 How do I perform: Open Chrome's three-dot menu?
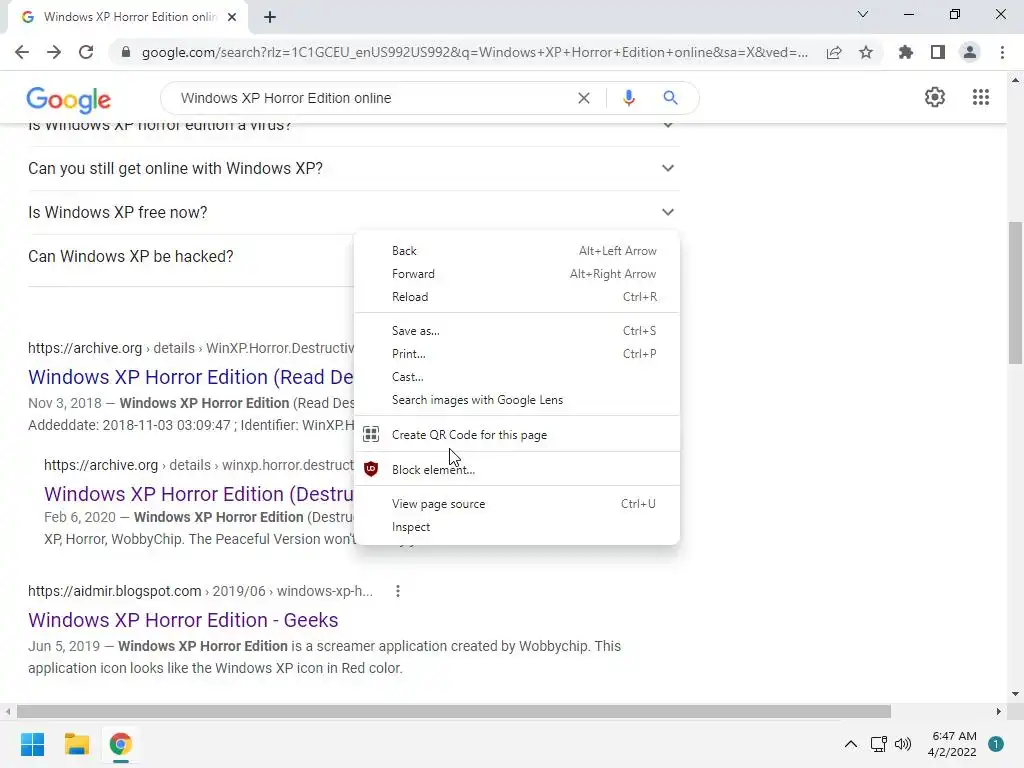(1002, 52)
